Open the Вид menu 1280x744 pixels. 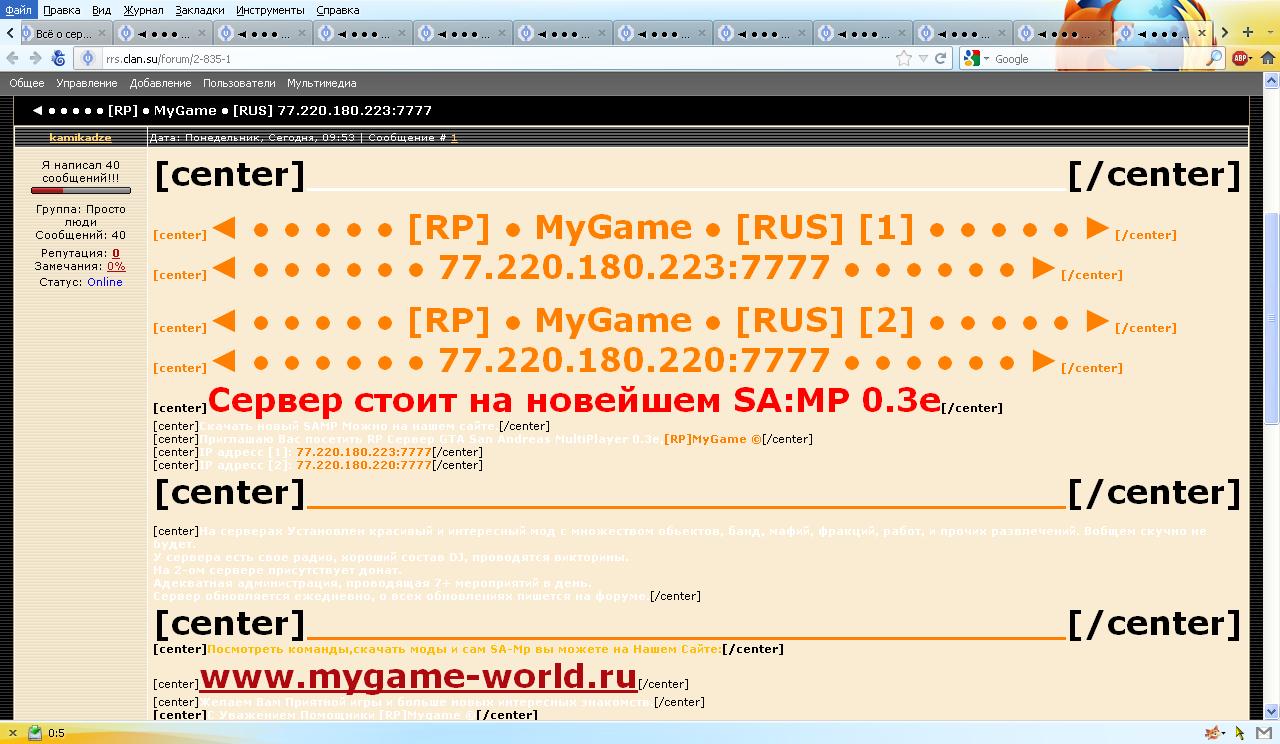point(101,9)
